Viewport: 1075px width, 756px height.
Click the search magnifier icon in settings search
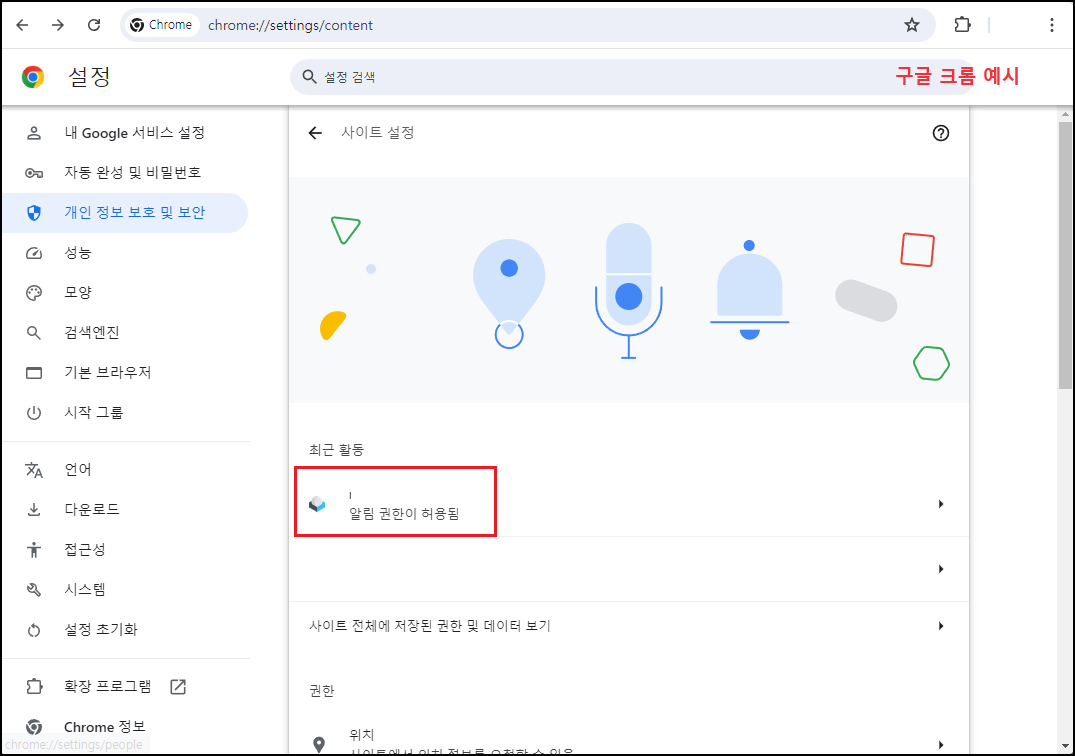pos(309,77)
